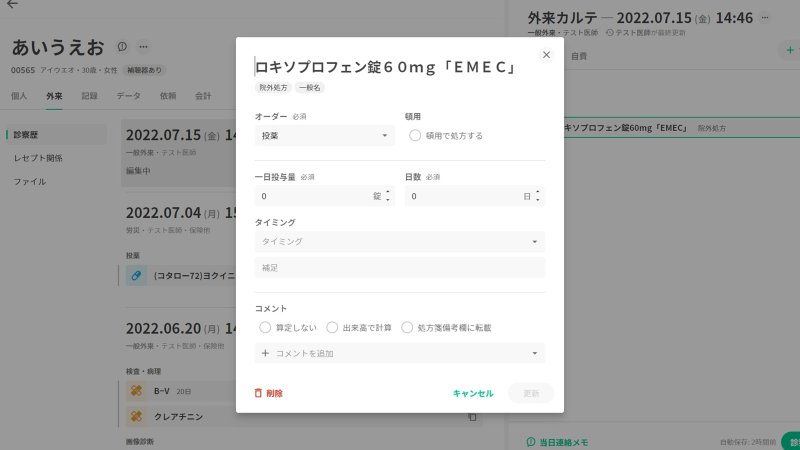Click the キャンセル button
Viewport: 800px width, 450px height.
tap(473, 393)
